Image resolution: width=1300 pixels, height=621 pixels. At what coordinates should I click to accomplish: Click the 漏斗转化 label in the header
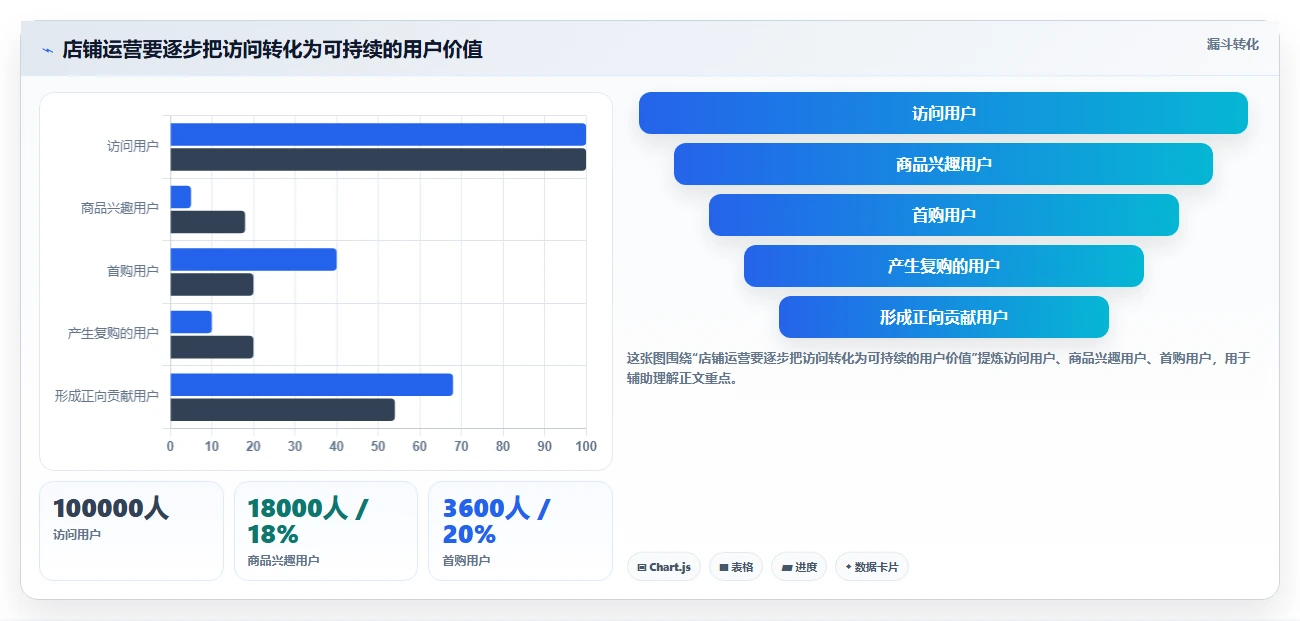pos(1232,44)
